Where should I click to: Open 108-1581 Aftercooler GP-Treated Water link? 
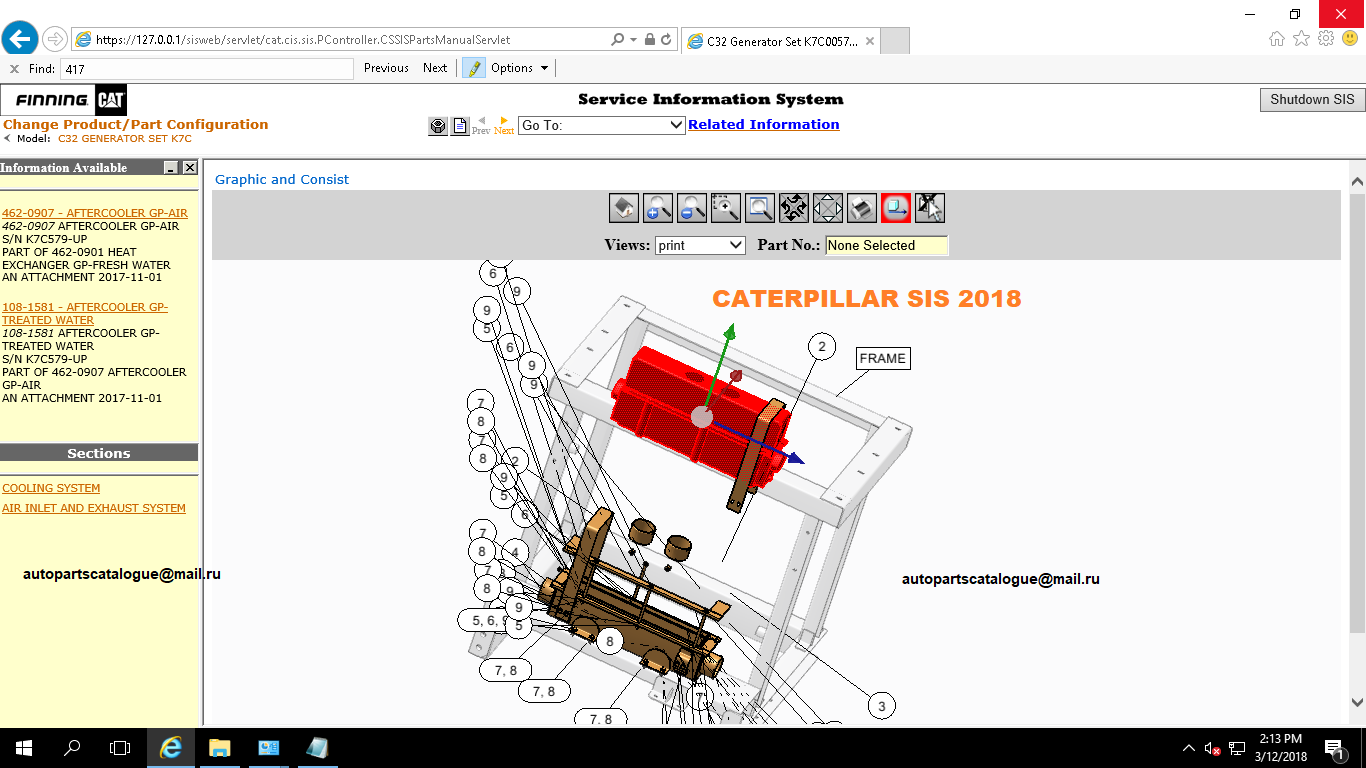[x=85, y=314]
